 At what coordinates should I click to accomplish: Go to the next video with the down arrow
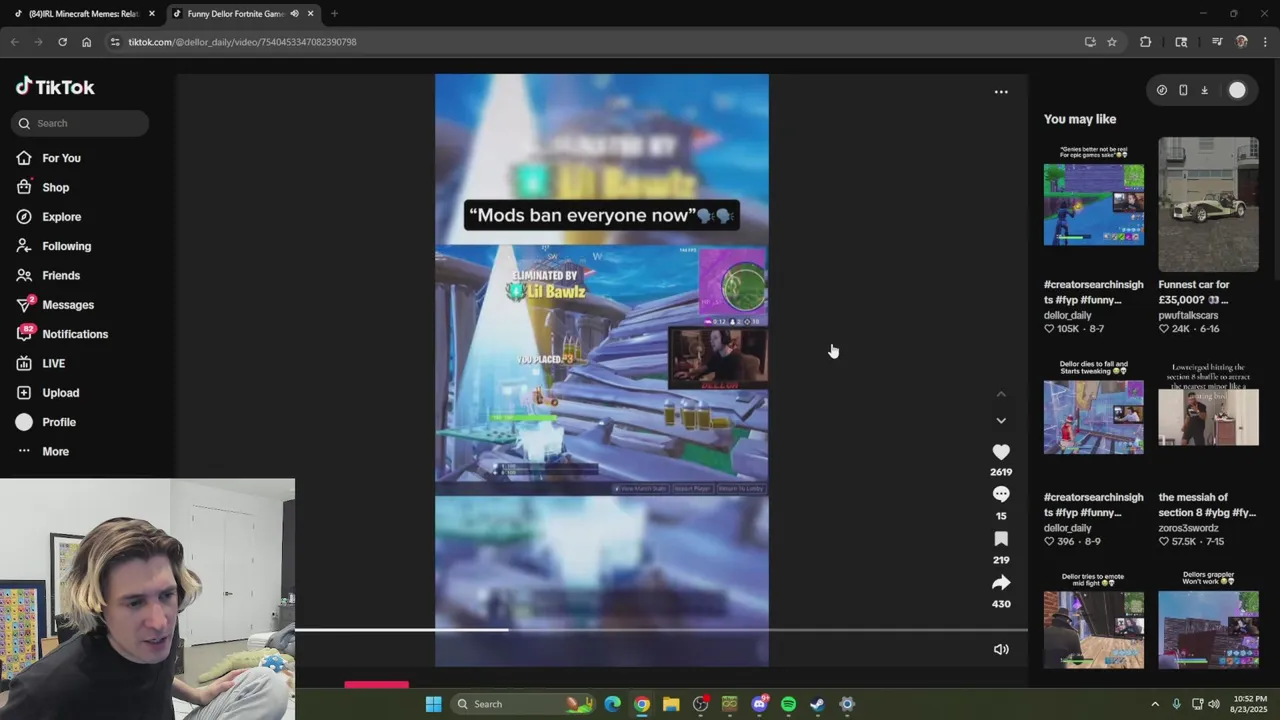[1001, 421]
